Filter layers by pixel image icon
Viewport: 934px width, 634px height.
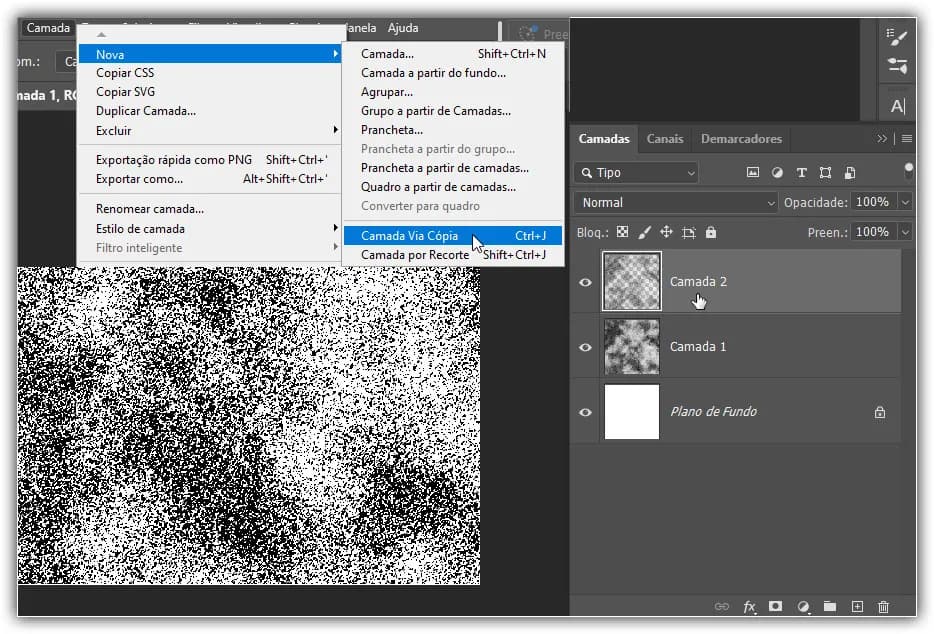[753, 173]
